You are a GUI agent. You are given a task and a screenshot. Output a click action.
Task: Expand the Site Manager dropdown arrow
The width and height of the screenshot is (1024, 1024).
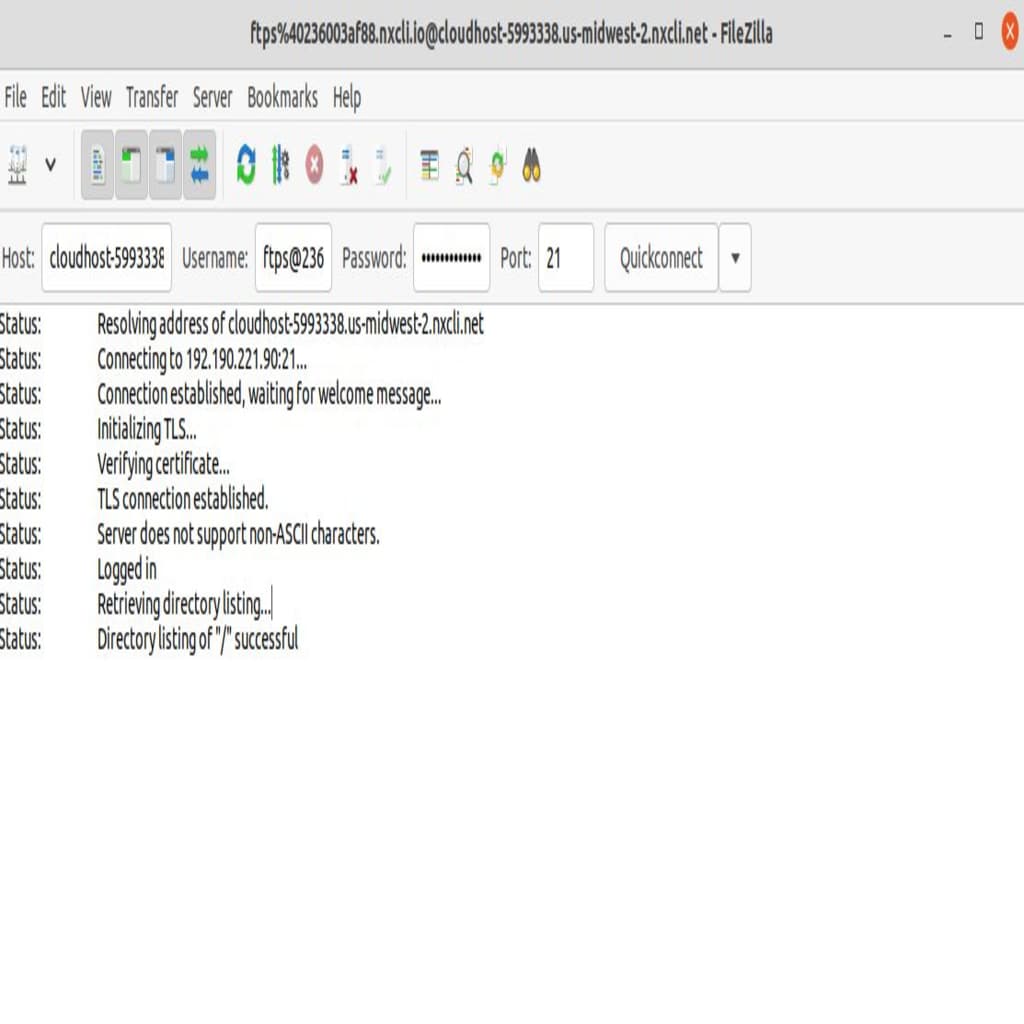(x=50, y=165)
